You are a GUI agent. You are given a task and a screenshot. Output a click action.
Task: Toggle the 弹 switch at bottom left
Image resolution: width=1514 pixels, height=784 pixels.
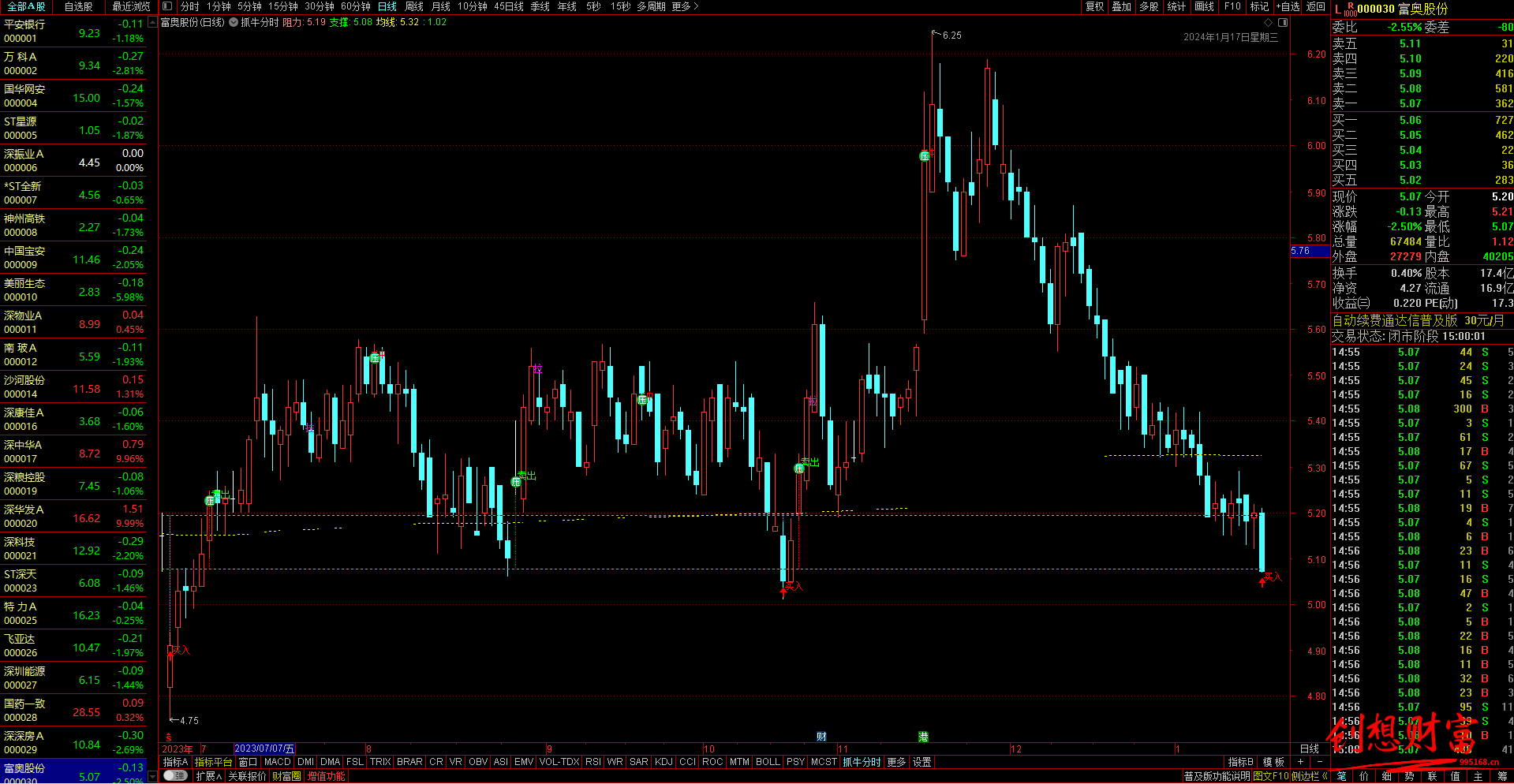[176, 776]
